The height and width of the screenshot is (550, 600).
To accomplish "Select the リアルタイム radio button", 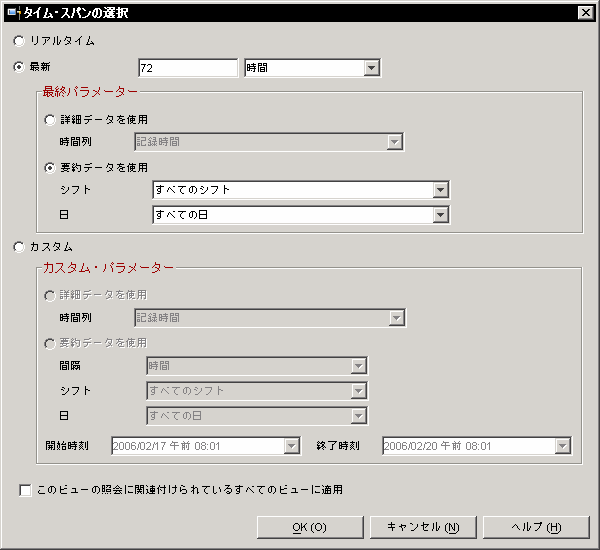I will 20,42.
